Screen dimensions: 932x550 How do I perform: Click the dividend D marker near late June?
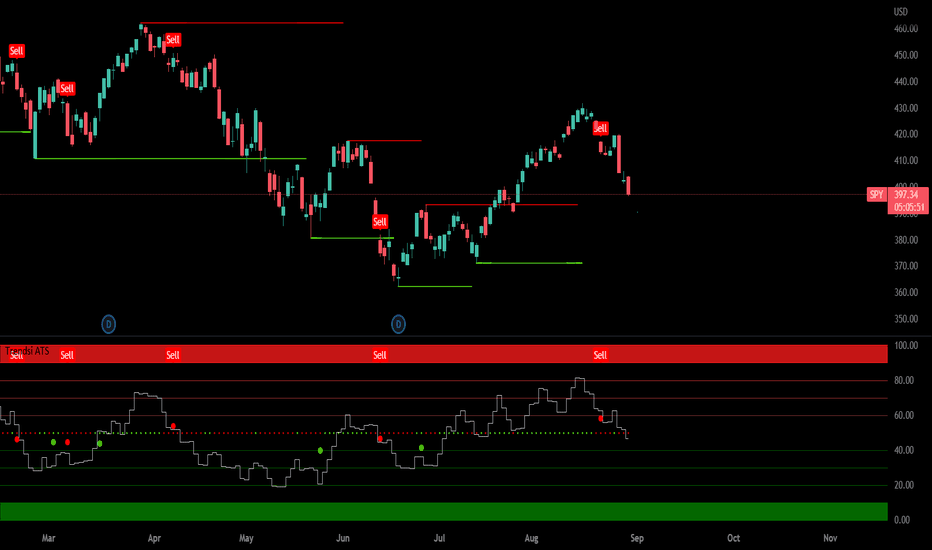pyautogui.click(x=398, y=324)
